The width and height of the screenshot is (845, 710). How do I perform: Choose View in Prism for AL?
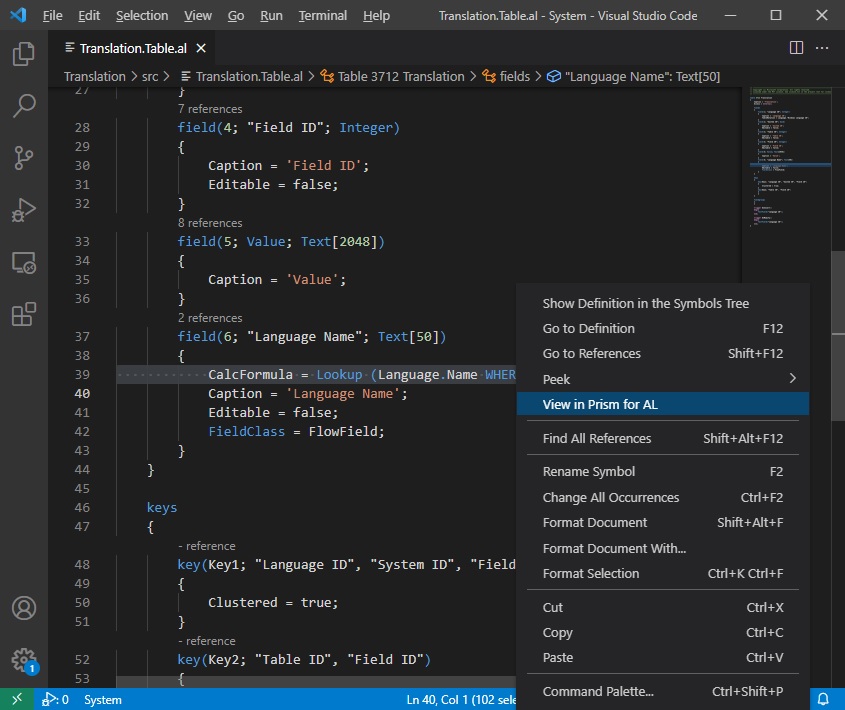(663, 404)
